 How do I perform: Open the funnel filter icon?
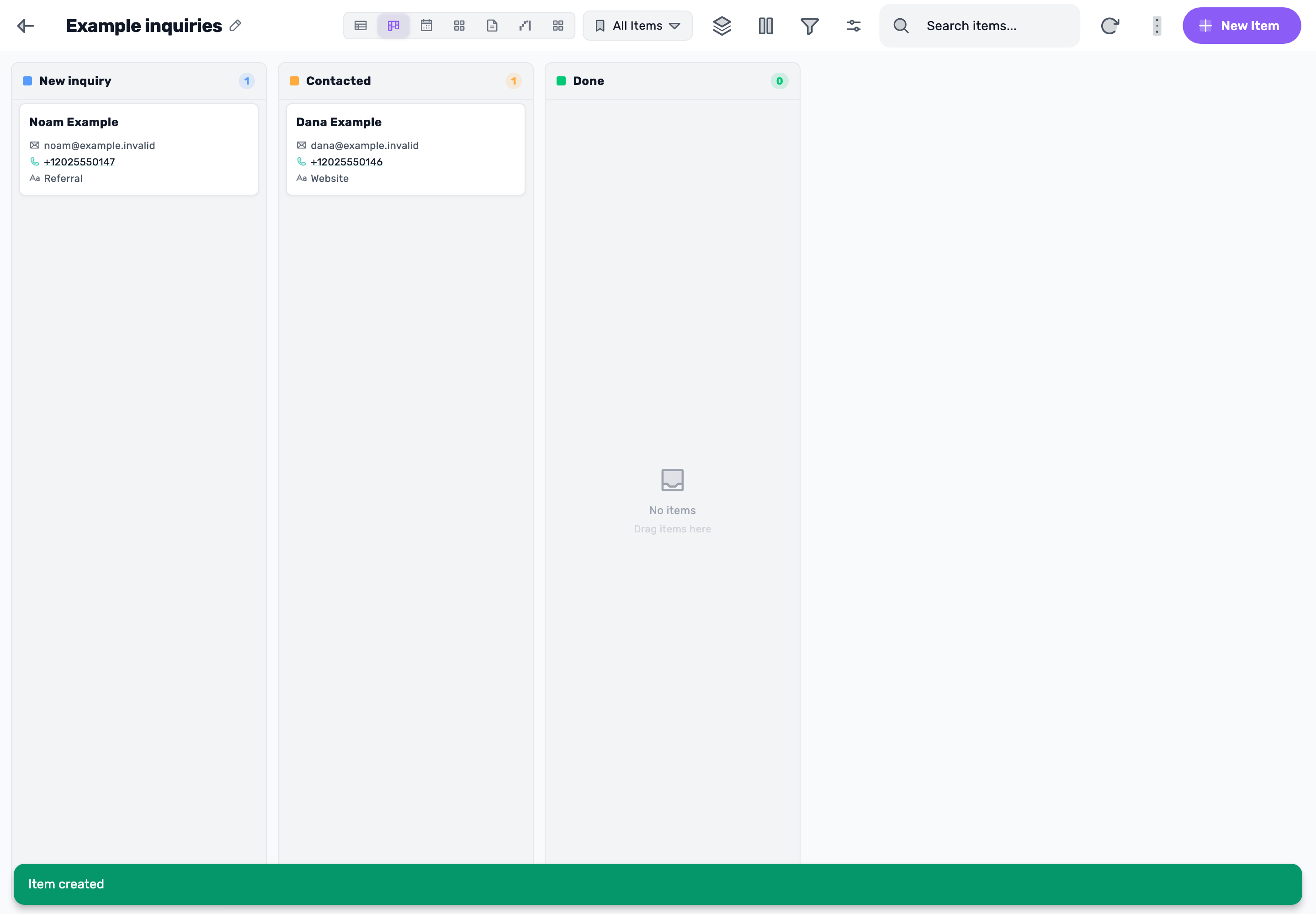[x=809, y=26]
